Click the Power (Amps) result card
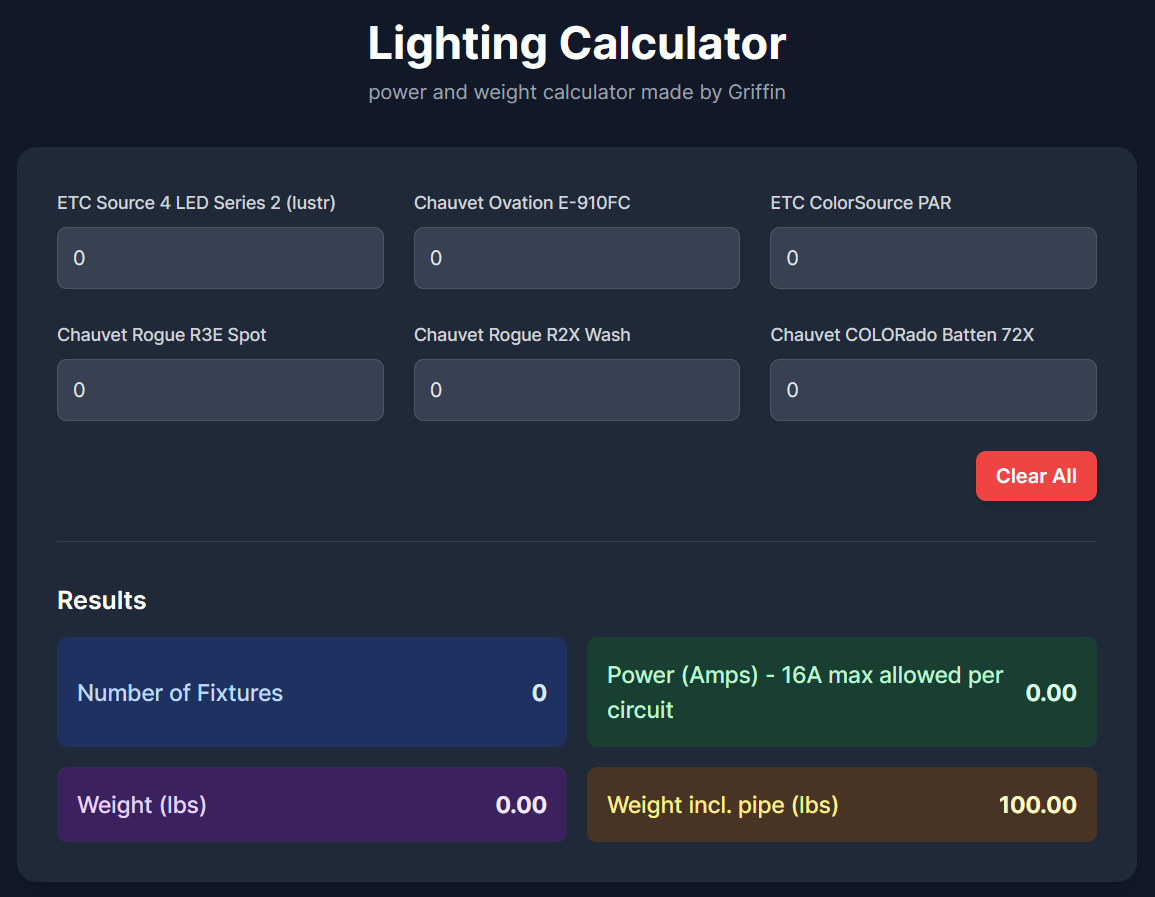1155x897 pixels. (x=841, y=692)
